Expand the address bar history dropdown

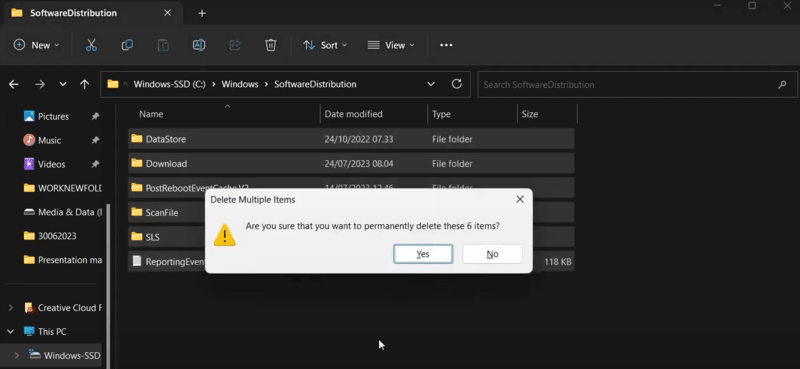pyautogui.click(x=431, y=84)
